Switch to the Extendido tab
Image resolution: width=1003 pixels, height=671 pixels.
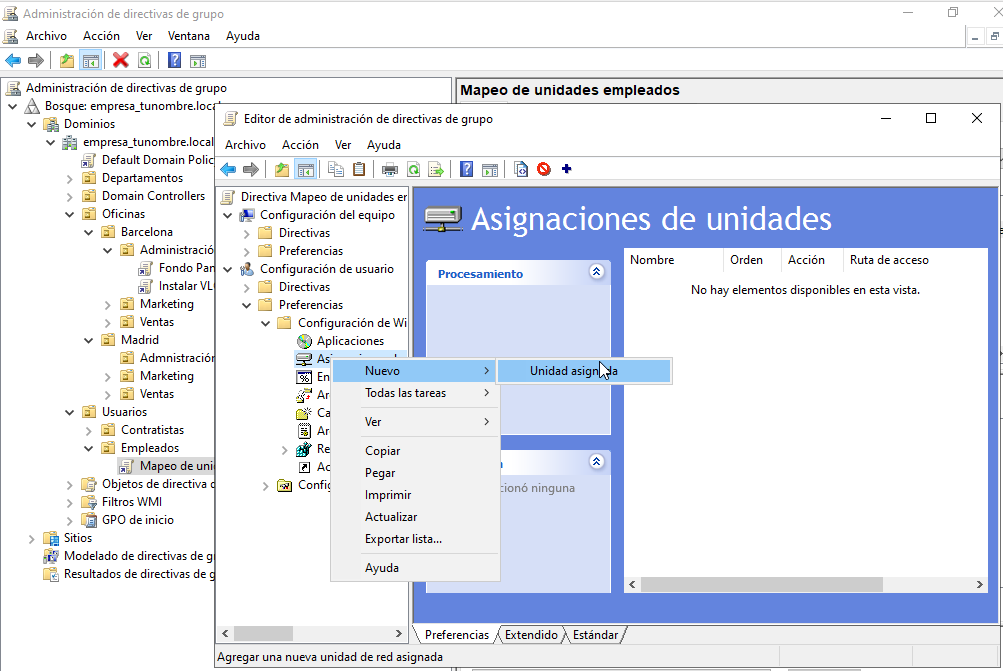pyautogui.click(x=531, y=634)
